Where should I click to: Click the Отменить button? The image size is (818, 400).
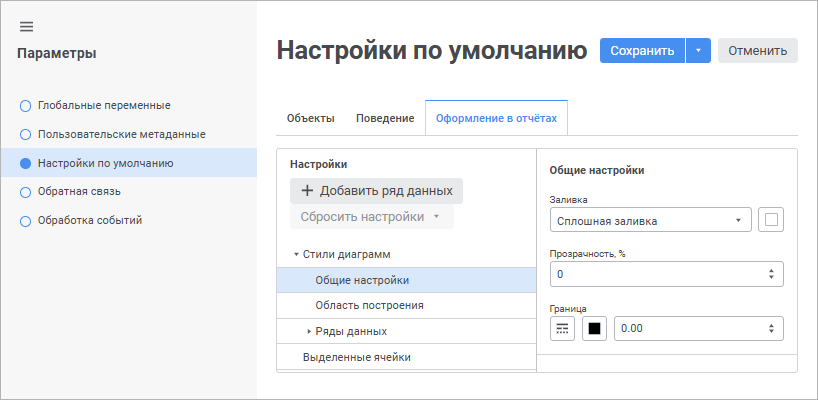coord(757,51)
